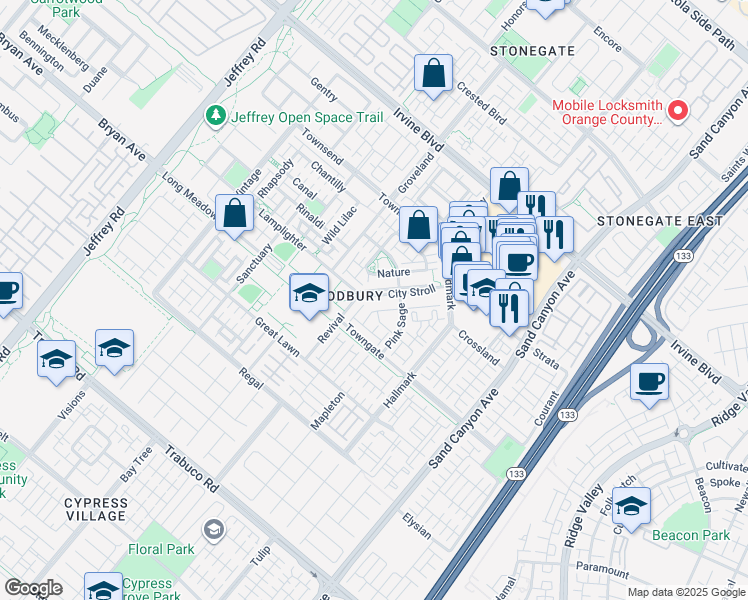Click the CYPRESS VILLAGE neighborhood label
Image resolution: width=748 pixels, height=600 pixels.
96,509
